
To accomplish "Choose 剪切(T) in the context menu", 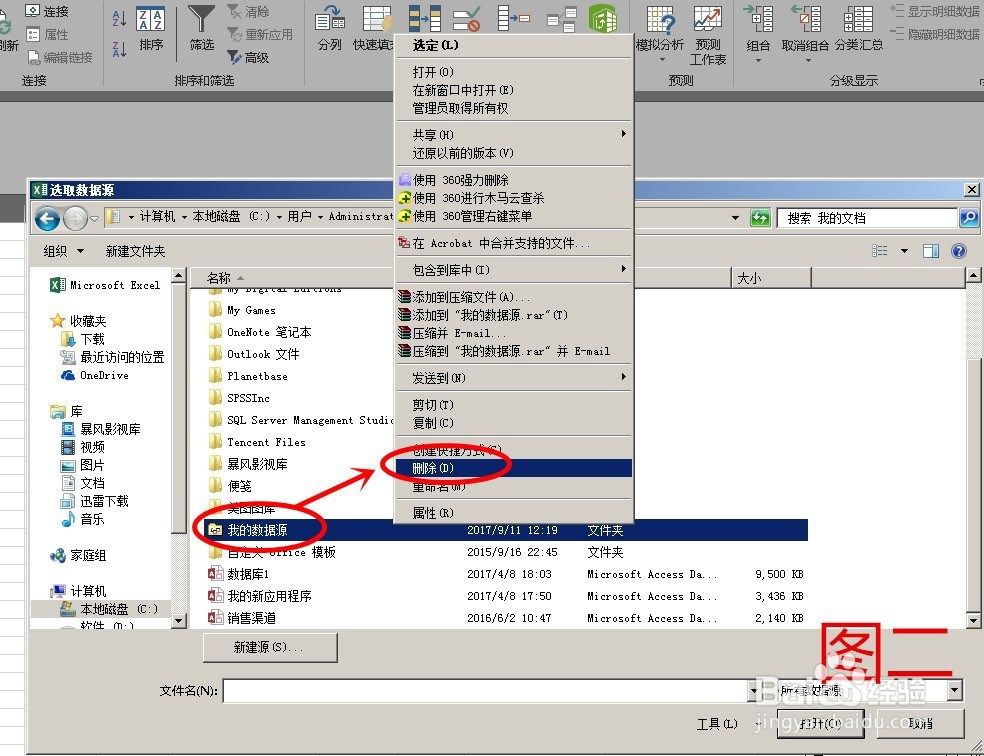I will pyautogui.click(x=513, y=405).
